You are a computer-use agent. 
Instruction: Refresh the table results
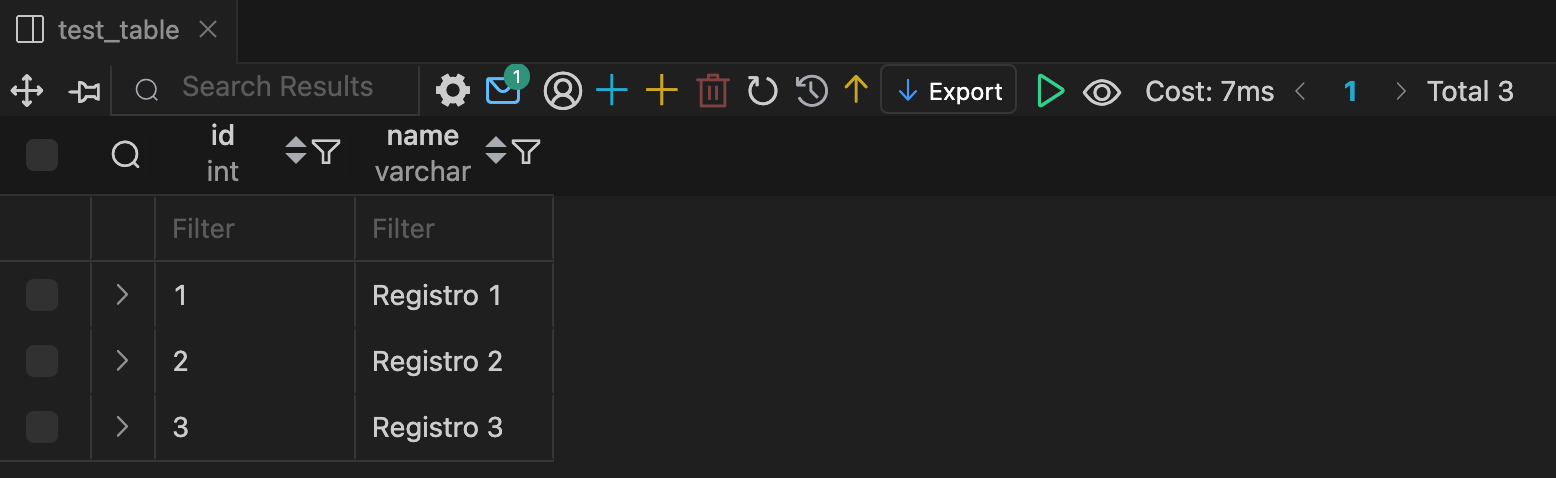pos(762,91)
